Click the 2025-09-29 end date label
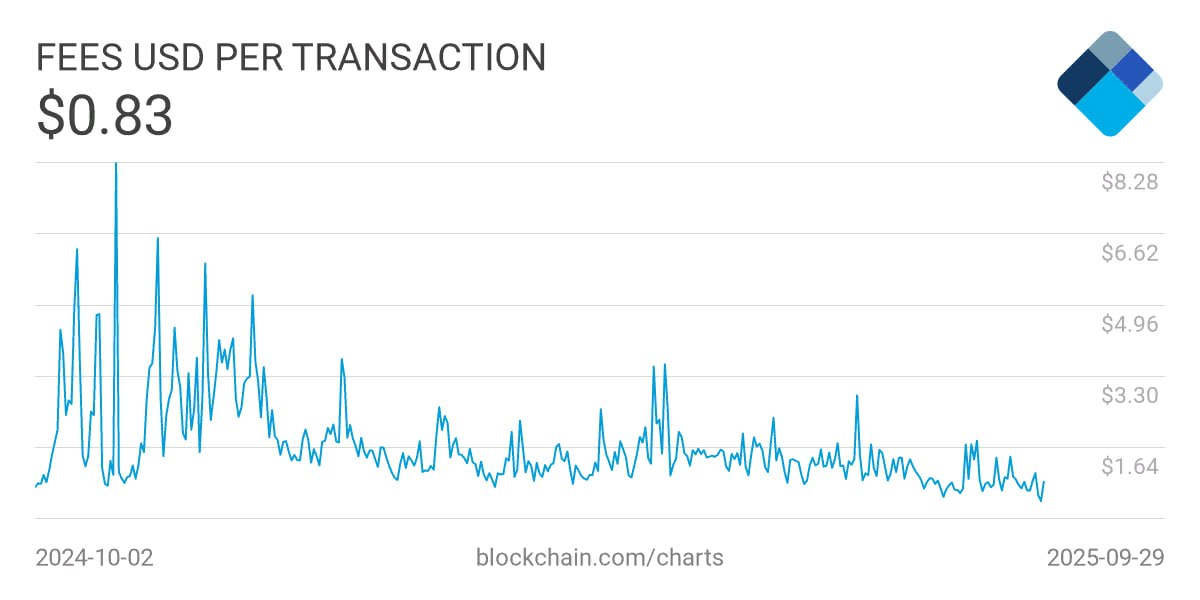1200x600 pixels. click(x=1105, y=557)
